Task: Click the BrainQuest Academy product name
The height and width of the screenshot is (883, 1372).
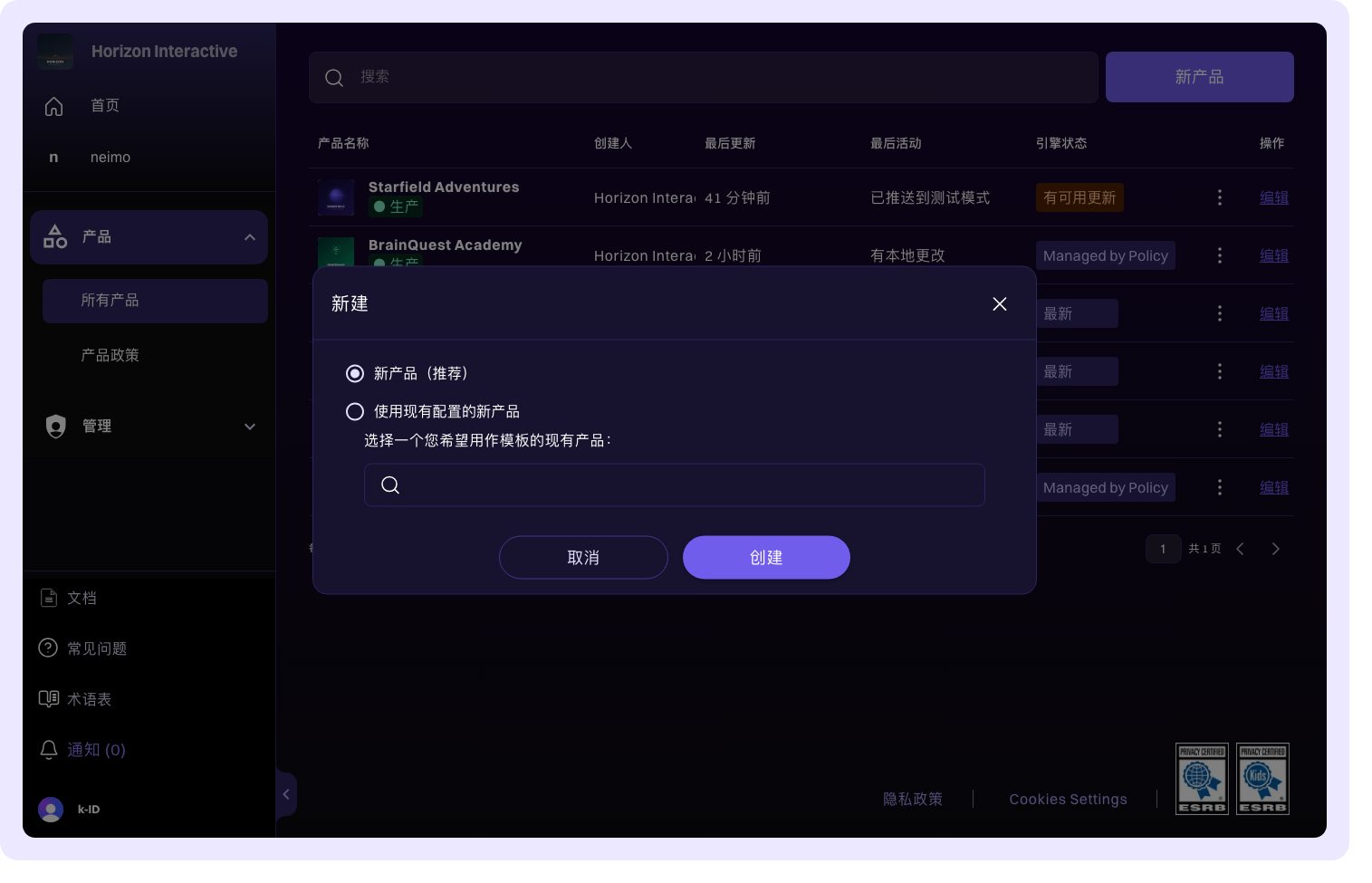Action: click(x=445, y=245)
